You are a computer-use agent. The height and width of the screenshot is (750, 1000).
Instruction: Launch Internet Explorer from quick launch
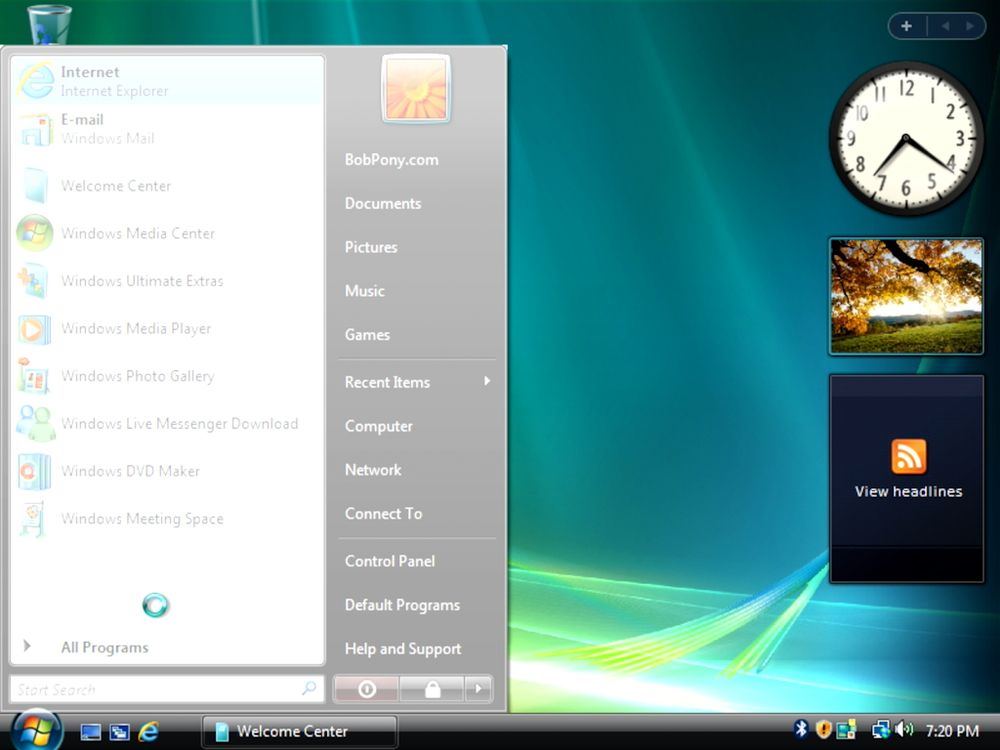(x=149, y=731)
